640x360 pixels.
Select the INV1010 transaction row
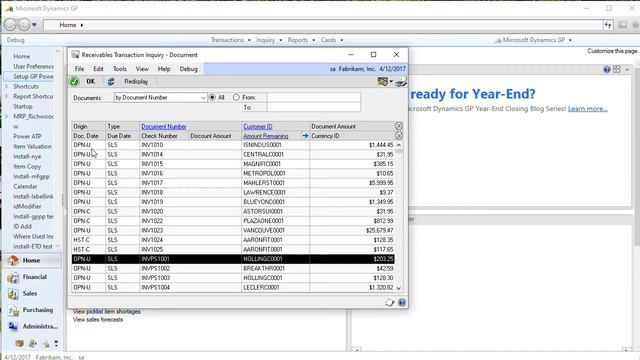click(233, 145)
